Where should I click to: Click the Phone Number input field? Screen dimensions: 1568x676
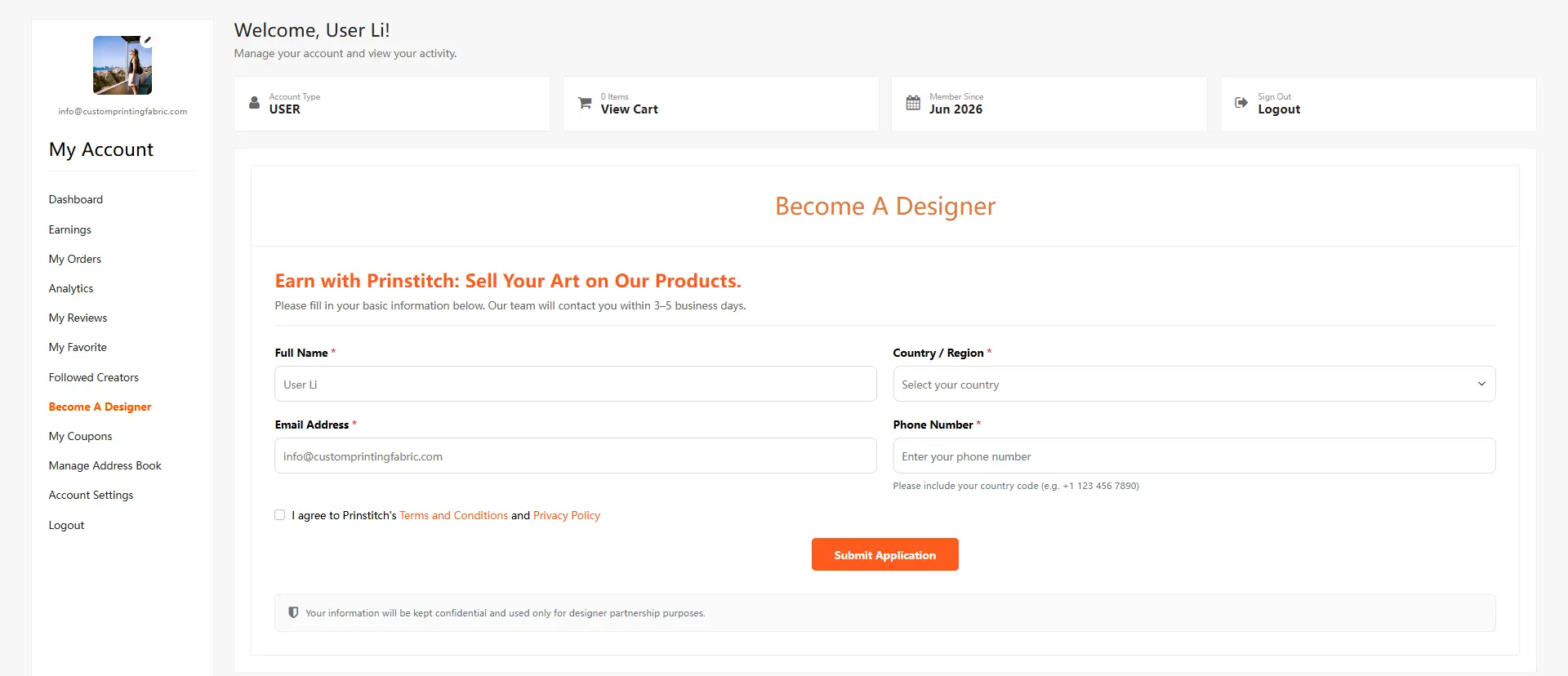click(1194, 456)
